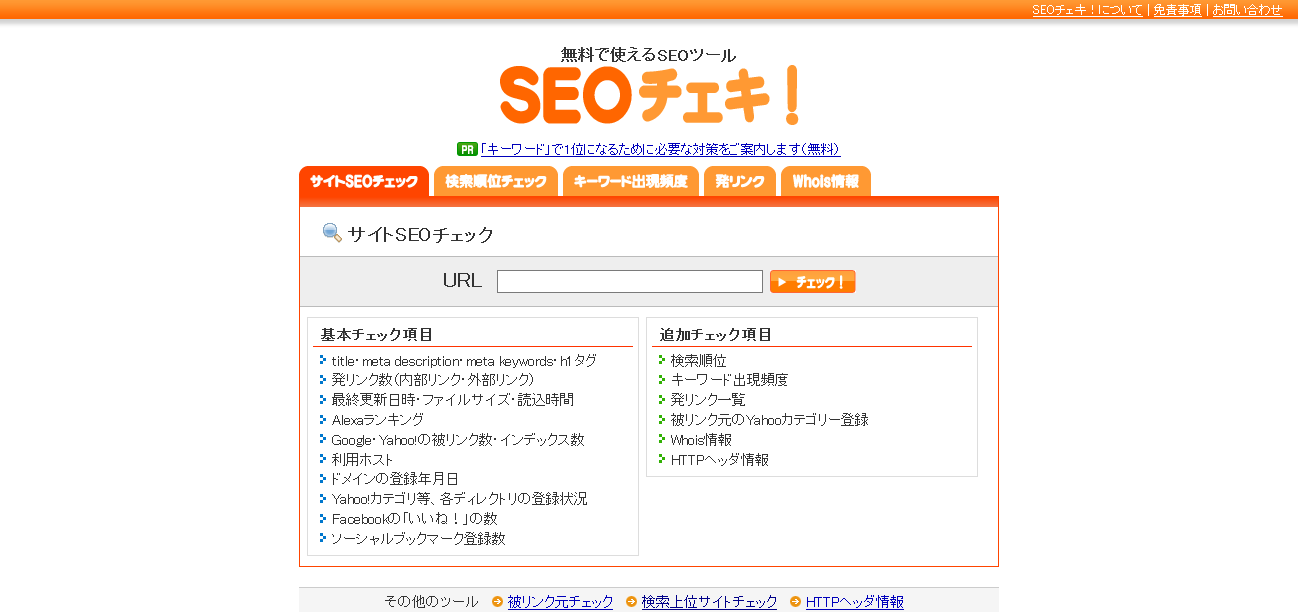Open the 「キーワード」で1位になるために PR link
This screenshot has height=612, width=1298.
point(660,149)
